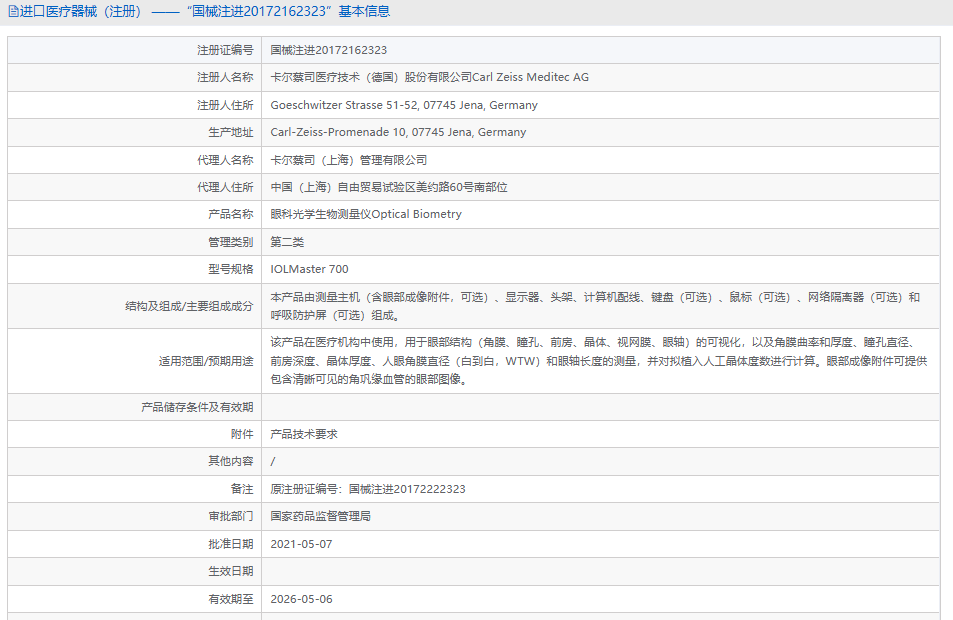Click the 产品名称 label
Viewport: 953px width, 620px height.
pyautogui.click(x=230, y=214)
